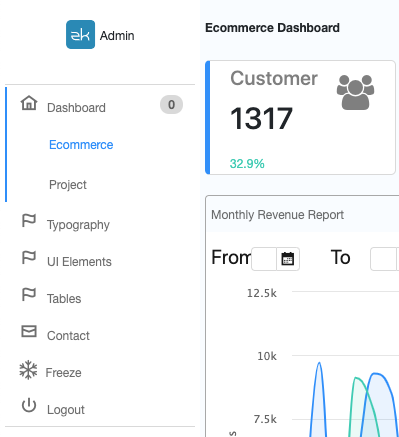Click the Monthly Revenue Report heading
399x437 pixels.
(x=277, y=215)
